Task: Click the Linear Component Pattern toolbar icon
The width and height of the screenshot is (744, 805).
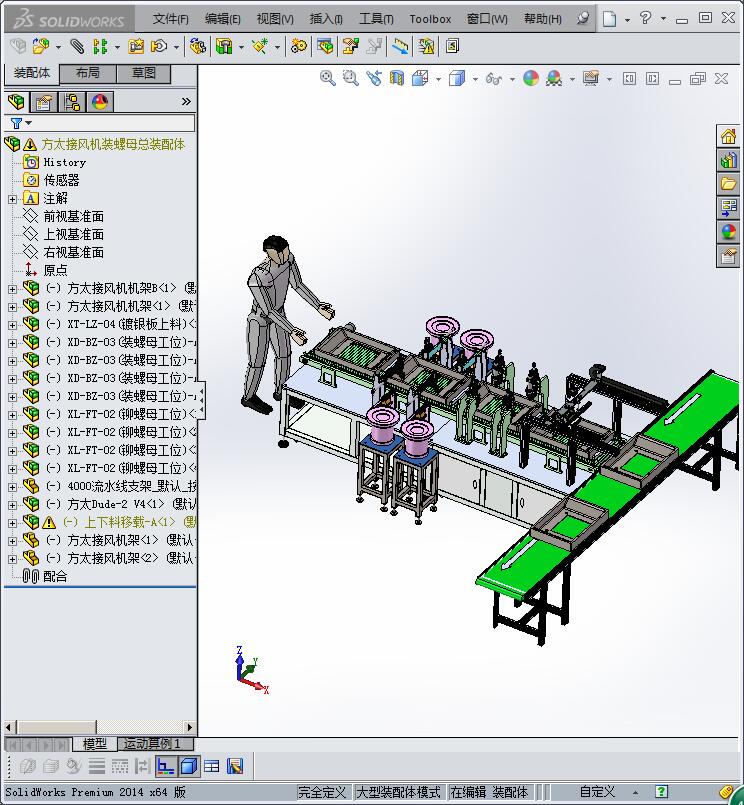Action: [100, 47]
